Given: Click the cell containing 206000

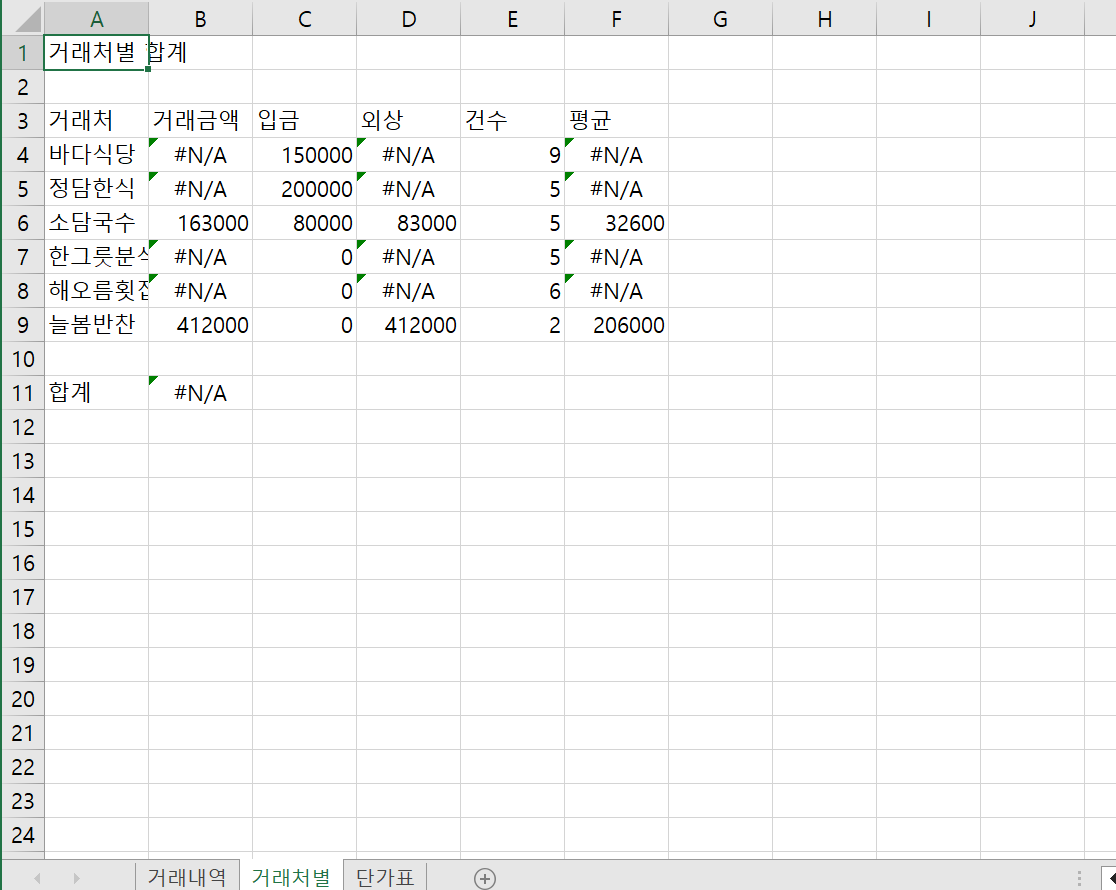Looking at the screenshot, I should 616,325.
